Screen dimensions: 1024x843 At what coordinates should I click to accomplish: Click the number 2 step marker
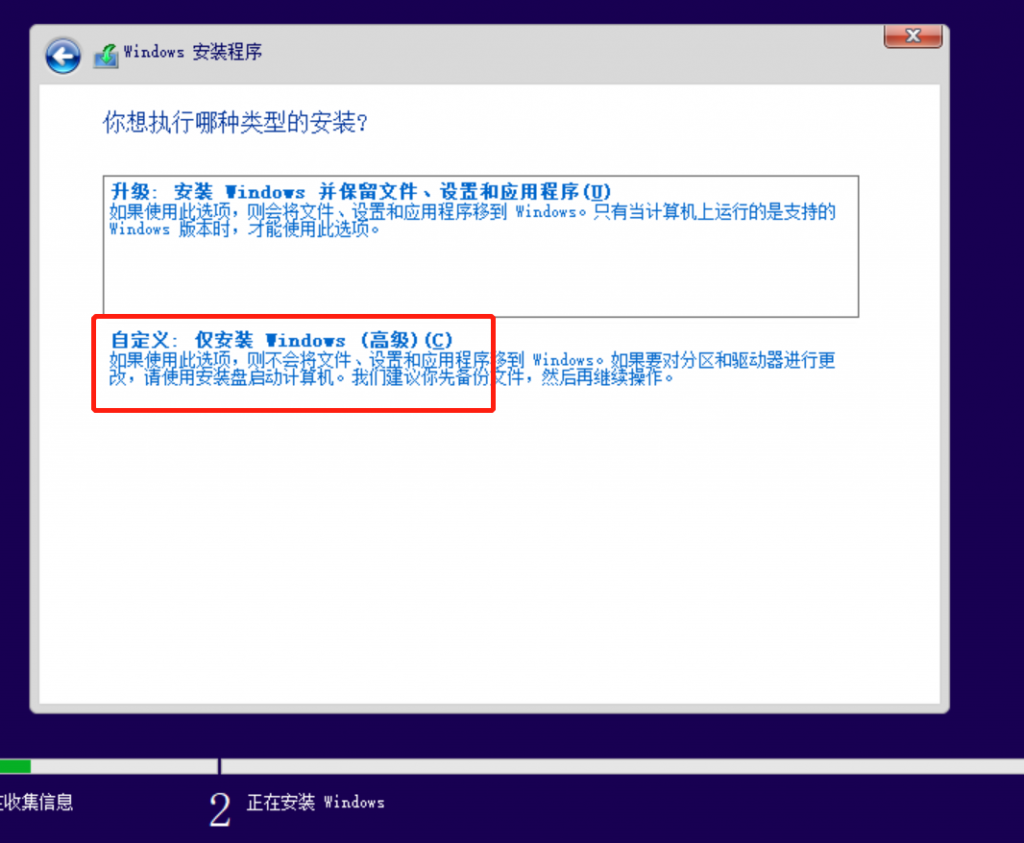[x=218, y=805]
